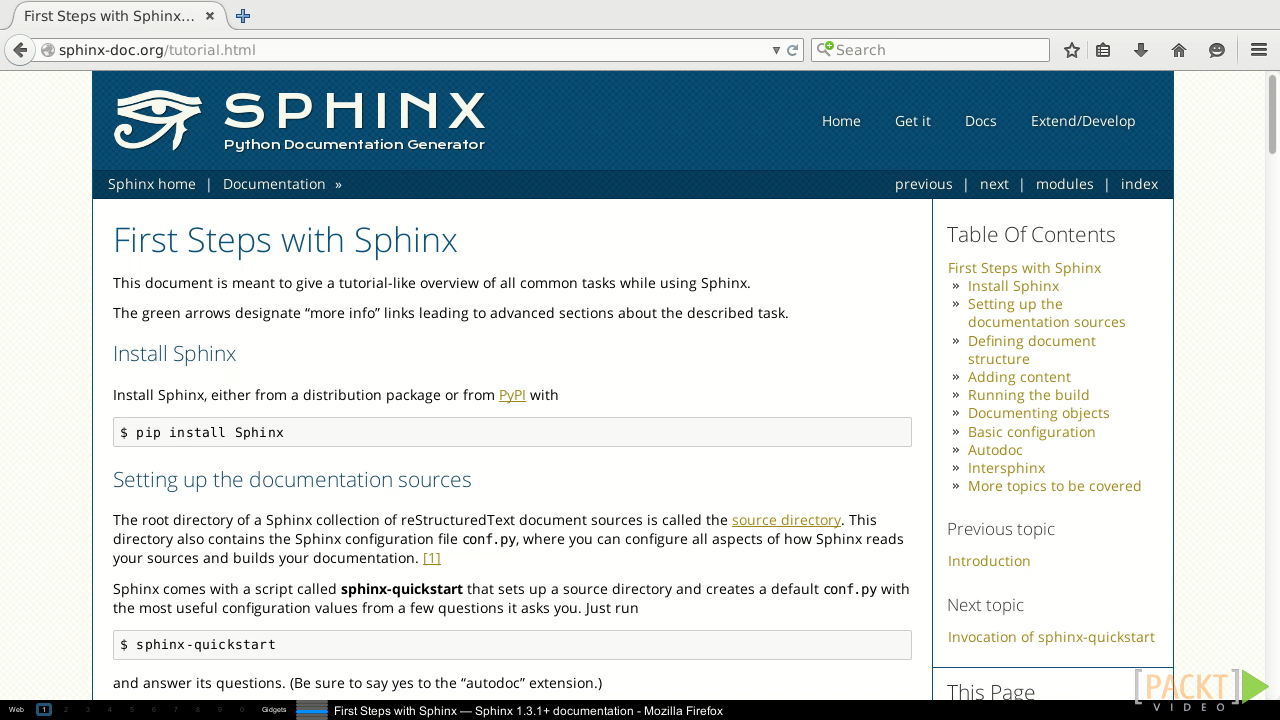1280x720 pixels.
Task: Switch to workspace 1 in taskbar
Action: 43,710
